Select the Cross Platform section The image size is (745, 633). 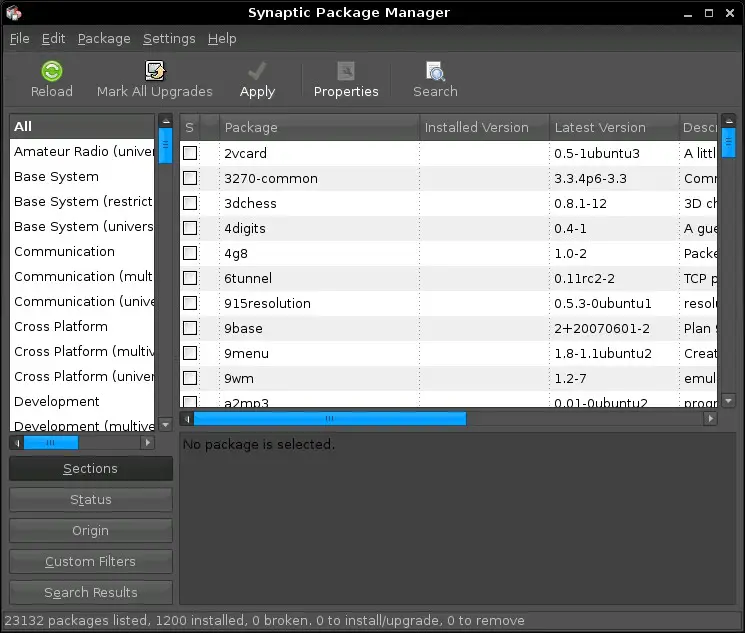click(x=82, y=326)
